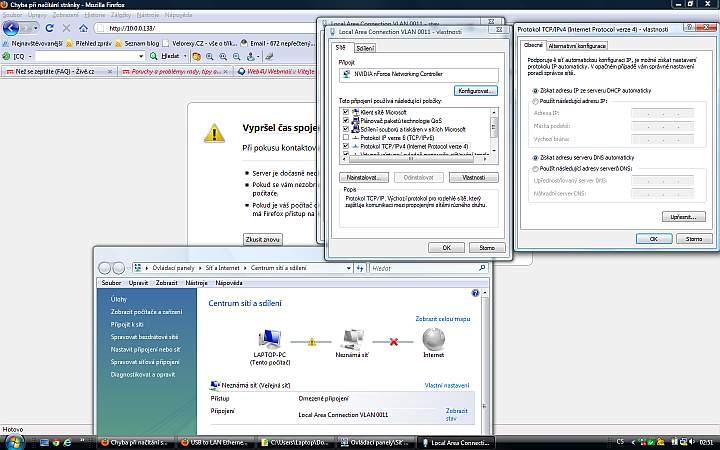Select Použít následující adresu IP option
This screenshot has height=450, width=720.
[x=535, y=101]
